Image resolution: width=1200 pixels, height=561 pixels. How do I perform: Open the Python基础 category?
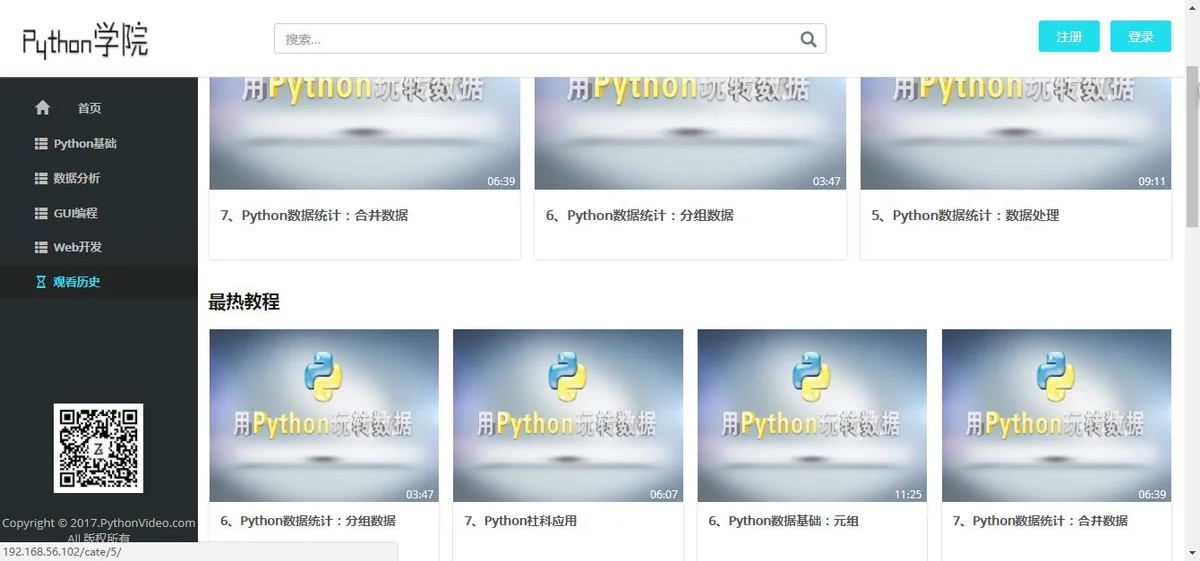point(85,144)
